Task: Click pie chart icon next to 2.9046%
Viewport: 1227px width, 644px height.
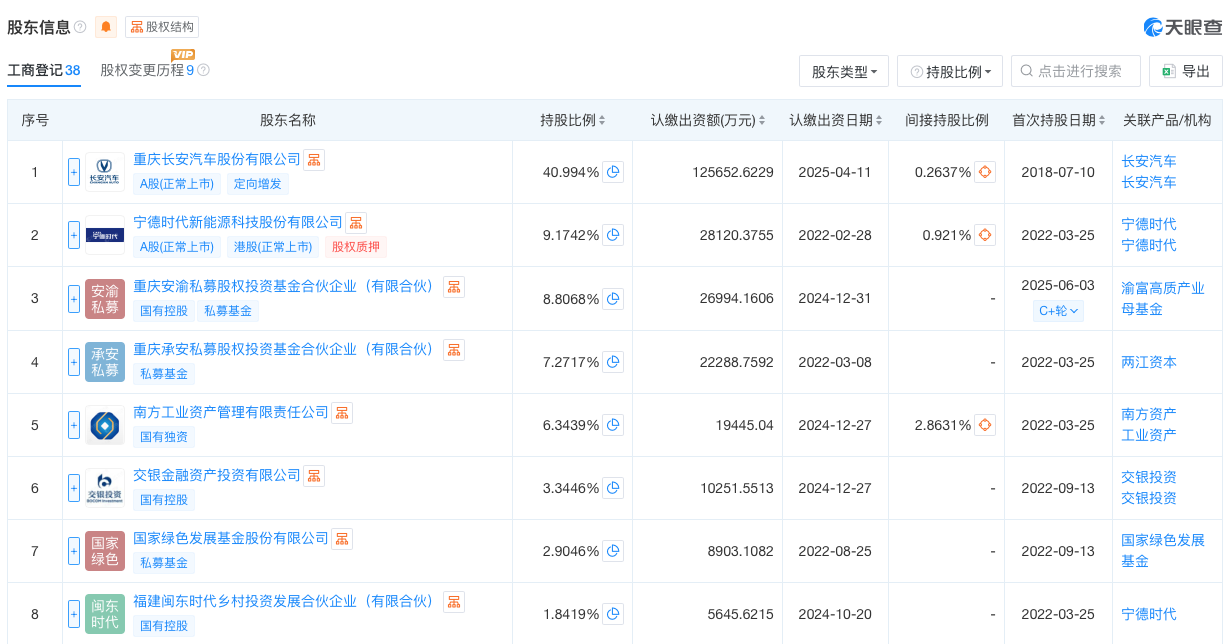Action: click(x=614, y=551)
